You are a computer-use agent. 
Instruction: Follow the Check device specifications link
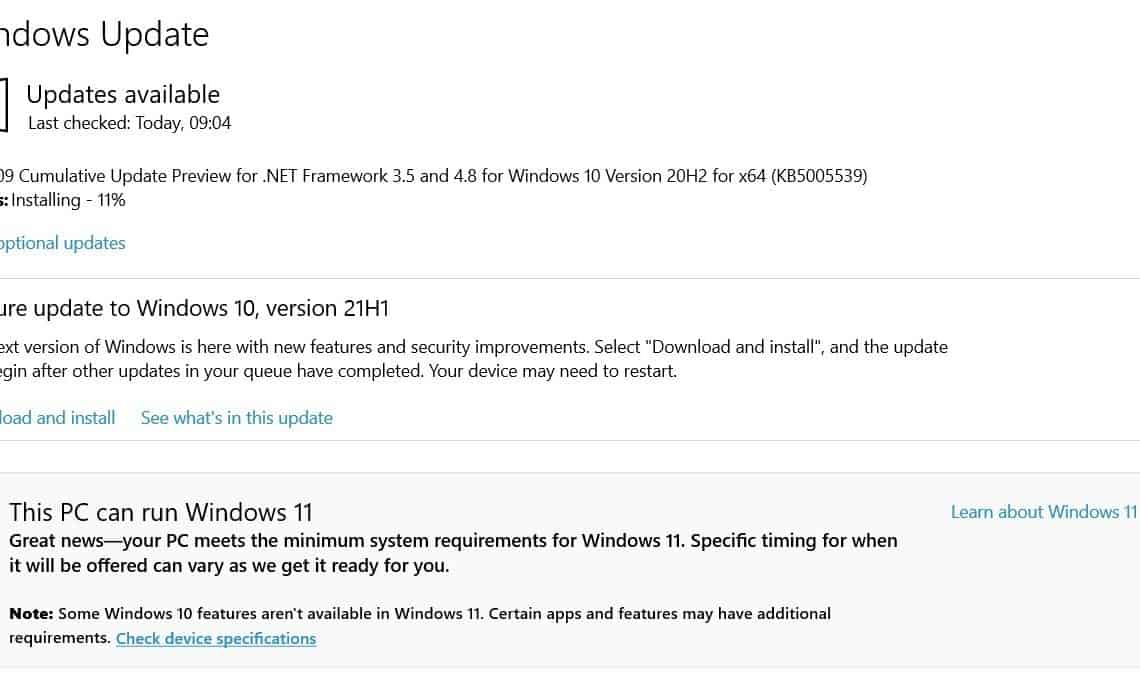click(216, 638)
